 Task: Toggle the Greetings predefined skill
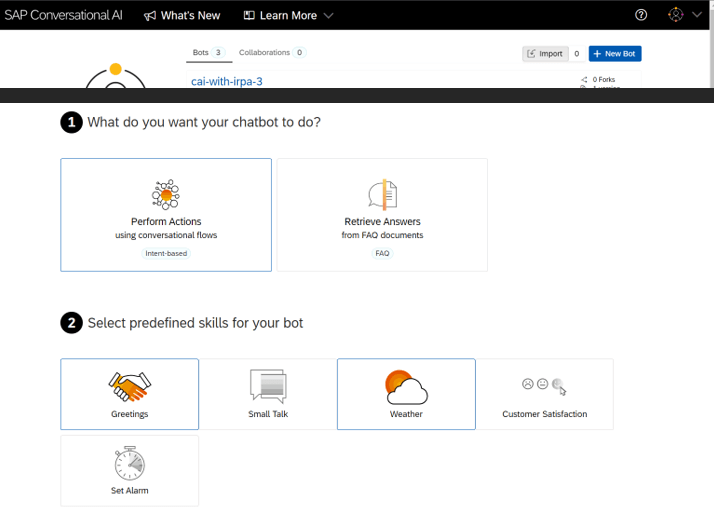coord(129,394)
